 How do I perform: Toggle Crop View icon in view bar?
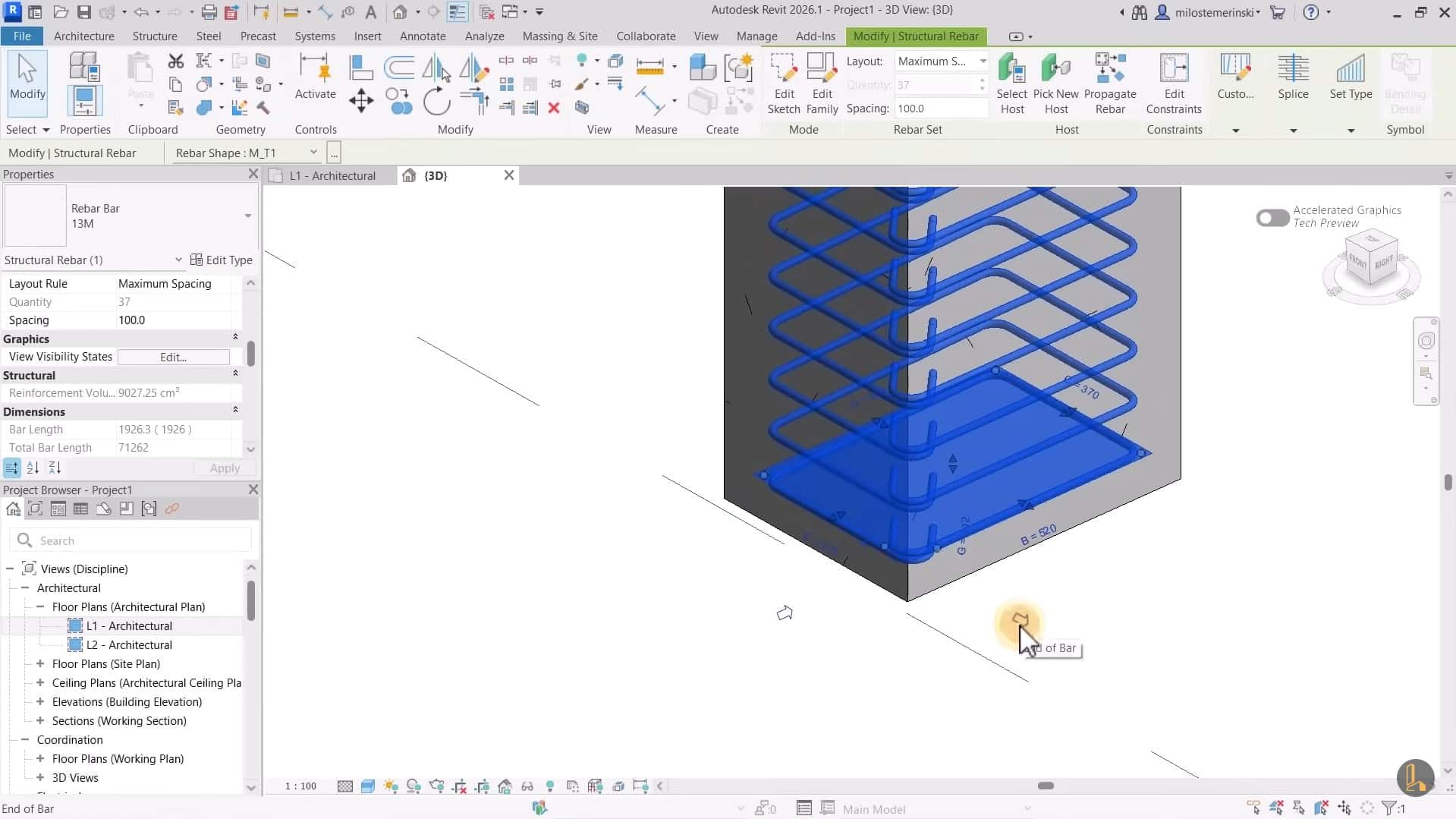coord(459,786)
